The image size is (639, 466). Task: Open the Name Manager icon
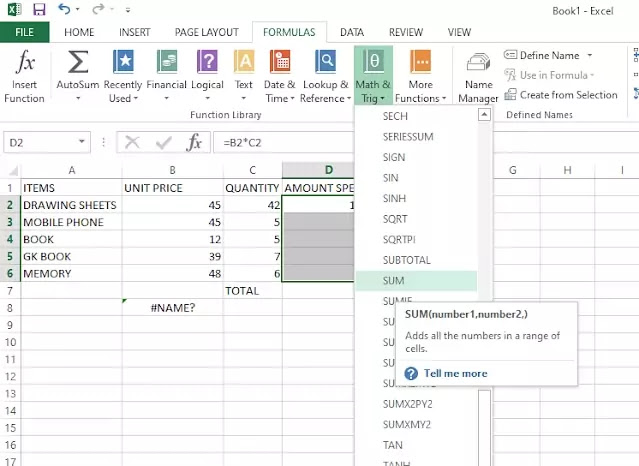[x=478, y=63]
